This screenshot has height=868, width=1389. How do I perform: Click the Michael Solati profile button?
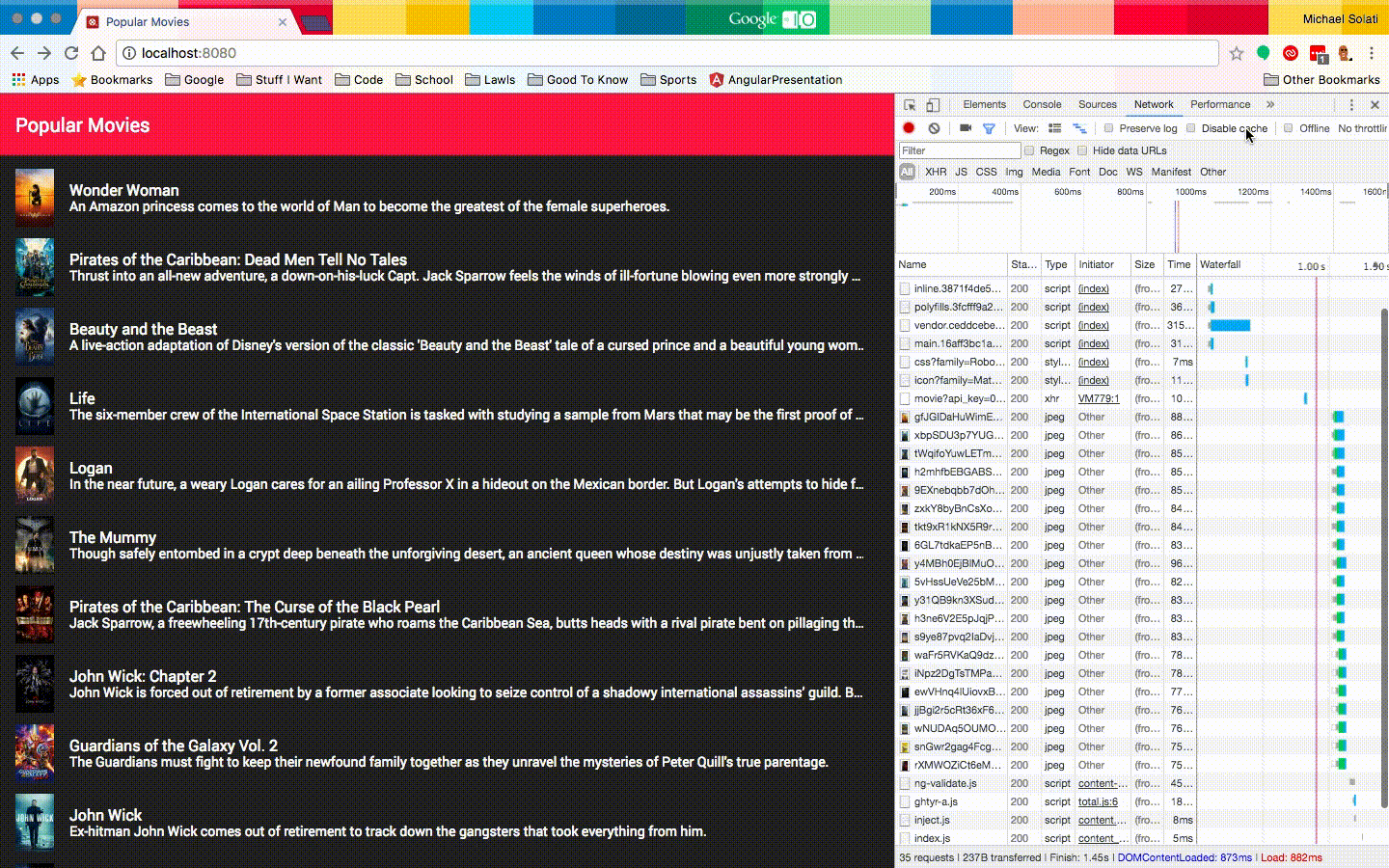(1340, 19)
